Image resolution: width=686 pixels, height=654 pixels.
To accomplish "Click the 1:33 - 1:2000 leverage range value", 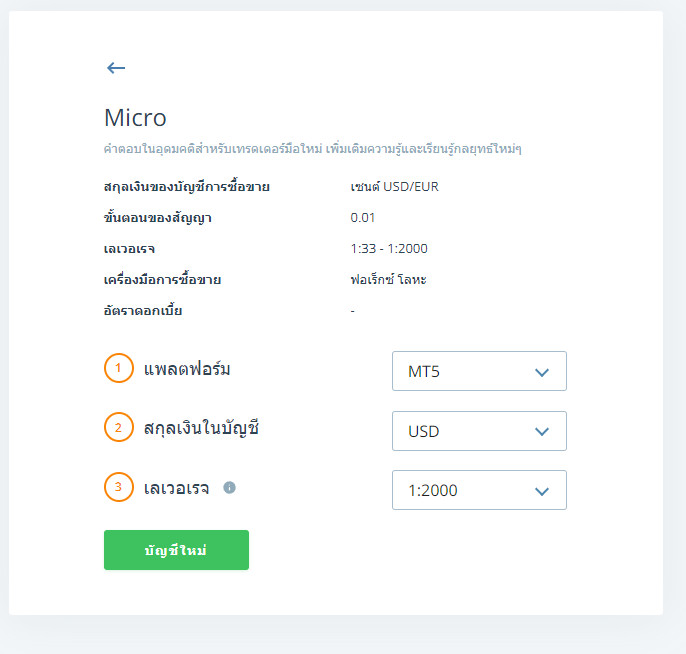I will coord(389,248).
